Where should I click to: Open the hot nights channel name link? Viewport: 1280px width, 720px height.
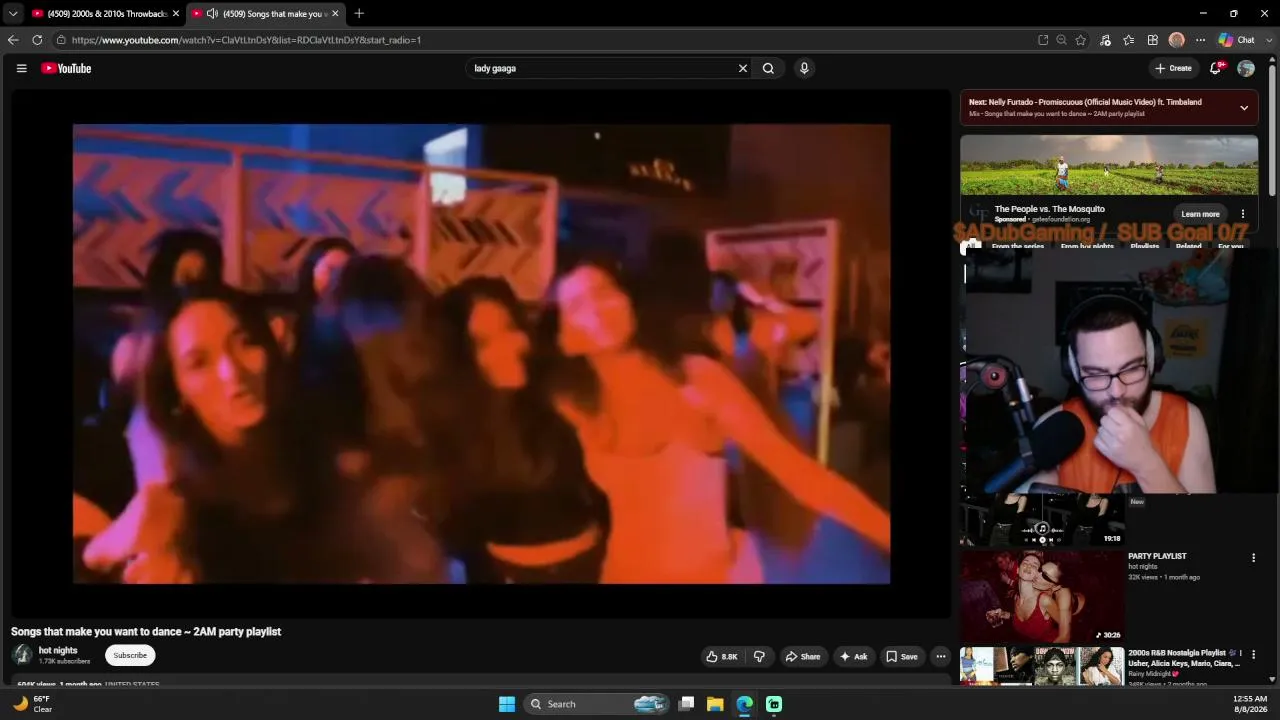point(58,650)
